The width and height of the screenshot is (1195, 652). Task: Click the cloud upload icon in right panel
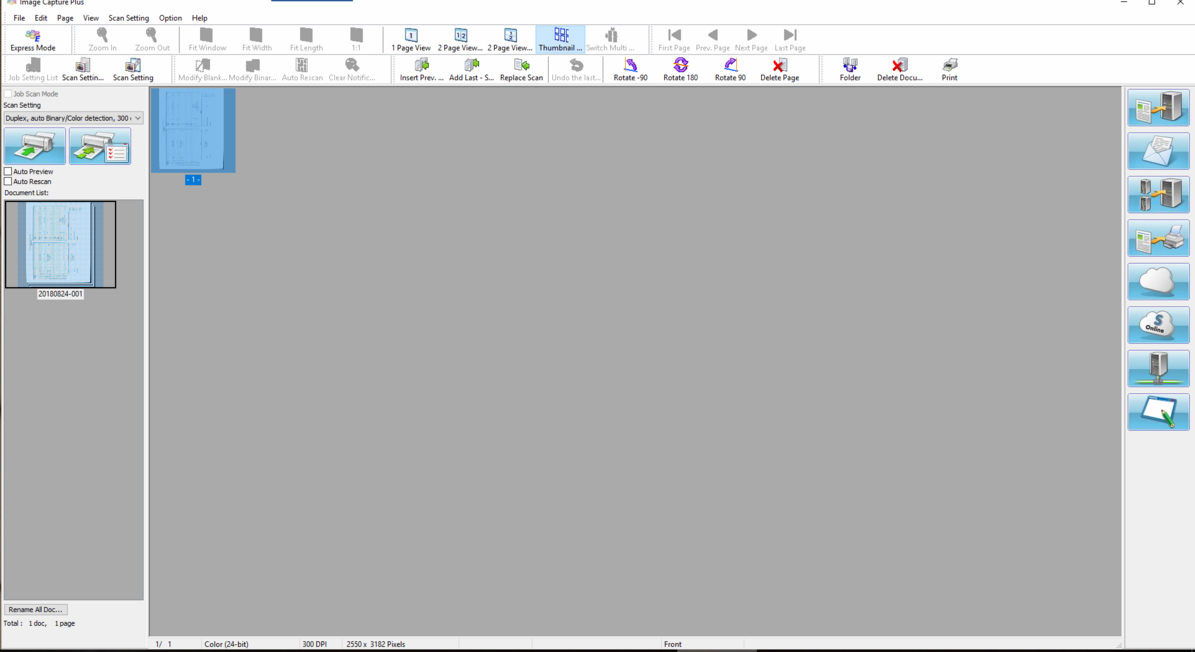tap(1158, 282)
